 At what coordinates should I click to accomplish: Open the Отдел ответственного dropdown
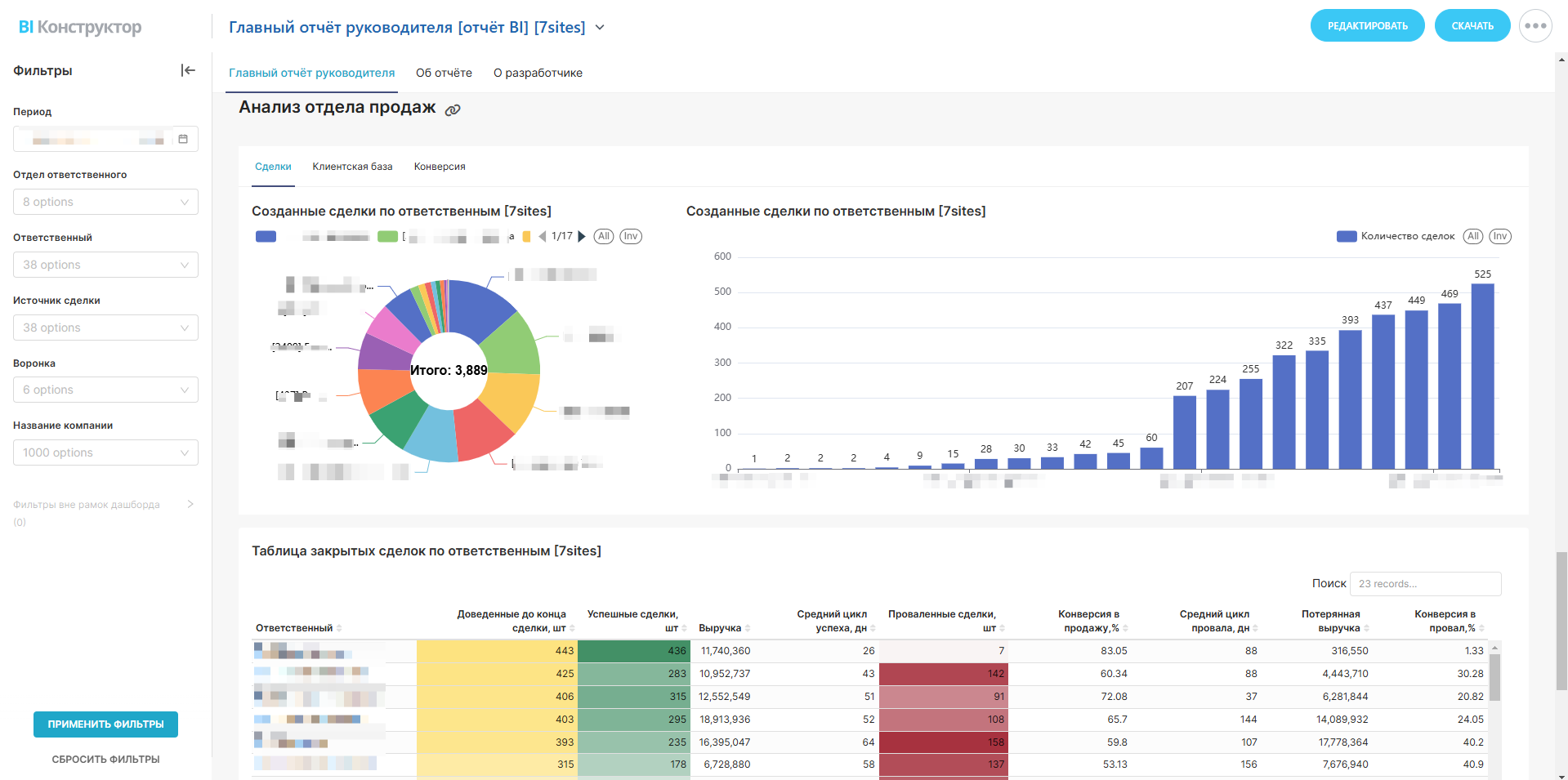tap(105, 202)
